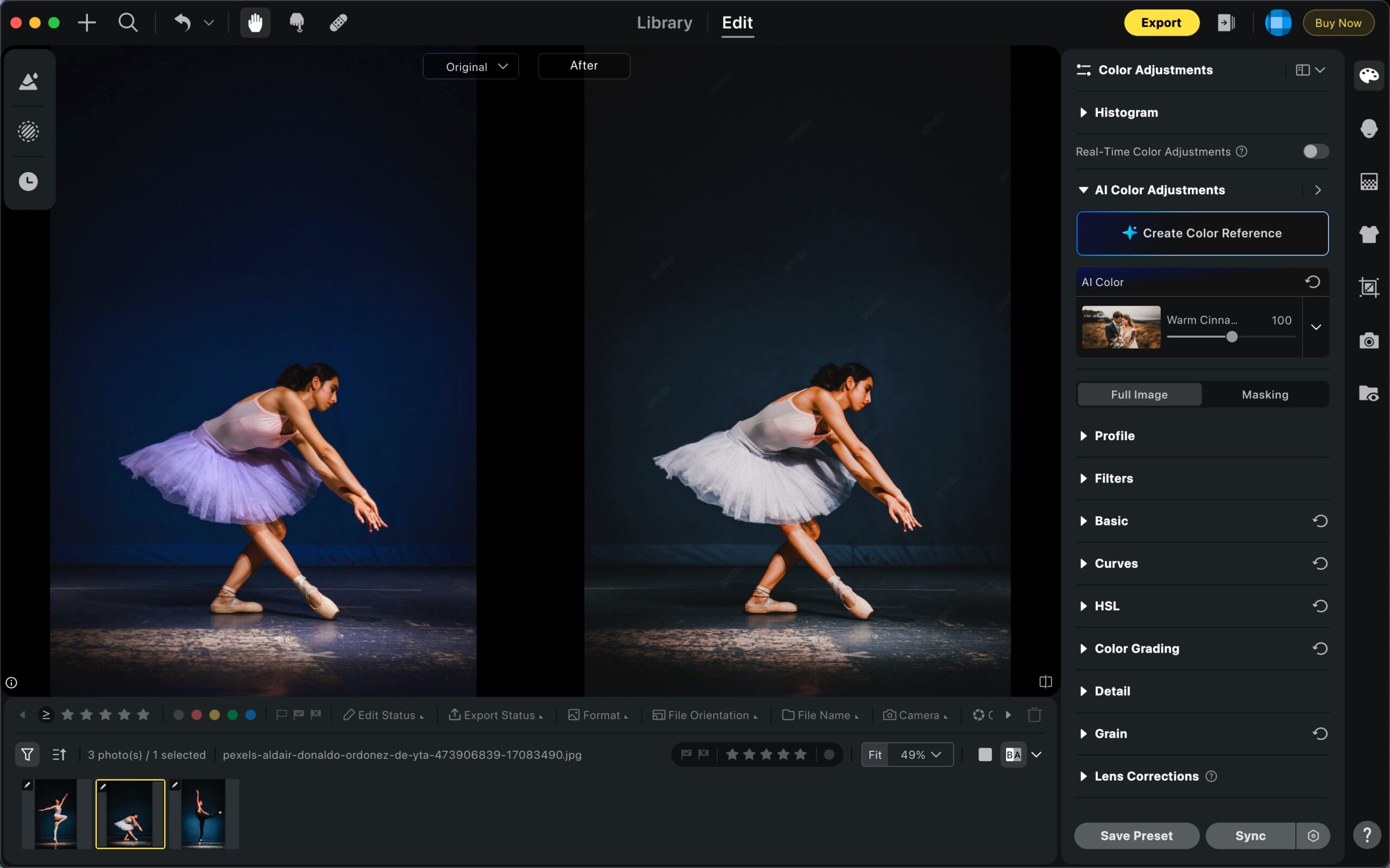Viewport: 1390px width, 868px height.
Task: Expand the Histogram section
Action: point(1126,112)
